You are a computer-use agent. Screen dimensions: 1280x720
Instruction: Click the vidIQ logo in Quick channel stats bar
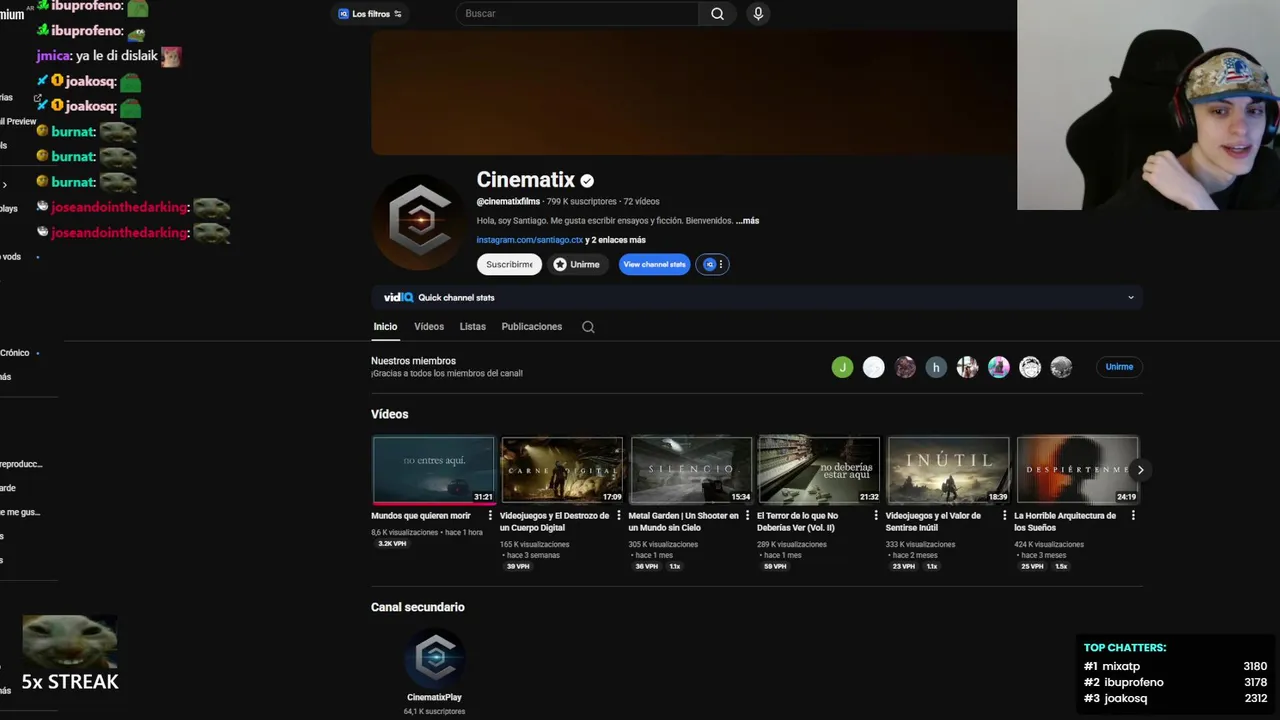pyautogui.click(x=398, y=297)
